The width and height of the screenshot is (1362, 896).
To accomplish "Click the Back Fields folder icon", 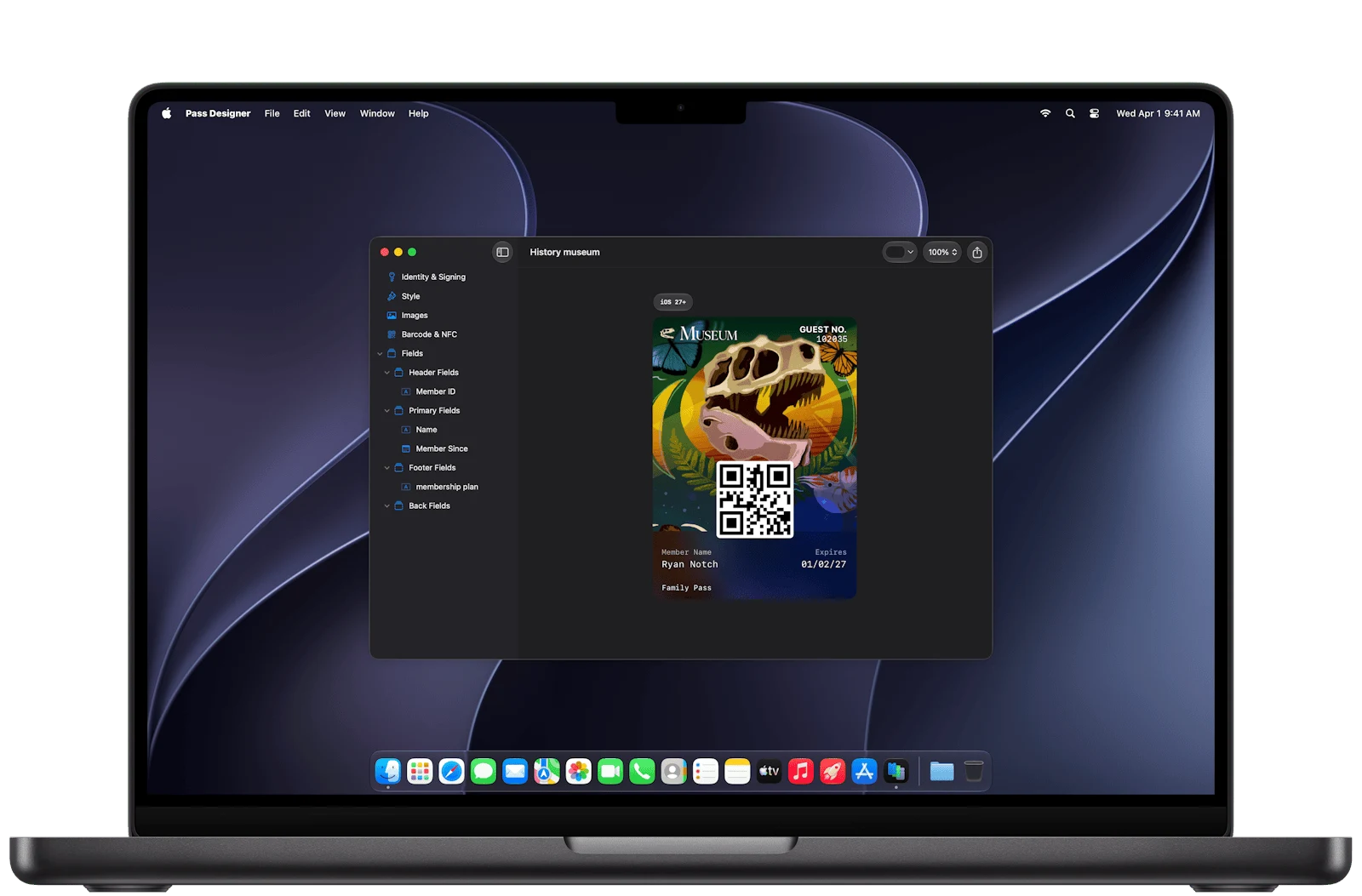I will click(x=398, y=505).
